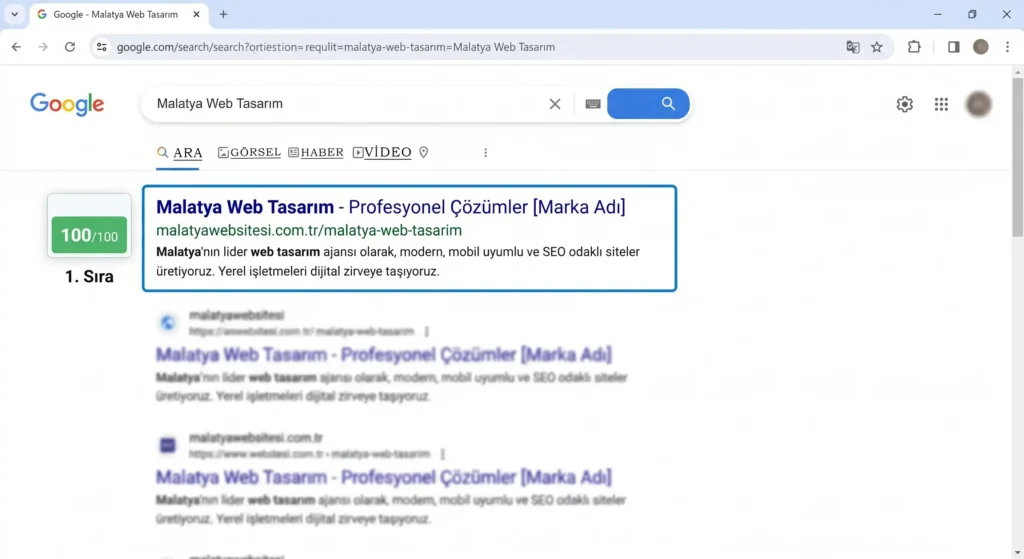The width and height of the screenshot is (1024, 559).
Task: Click the browser forward arrow
Action: [43, 47]
